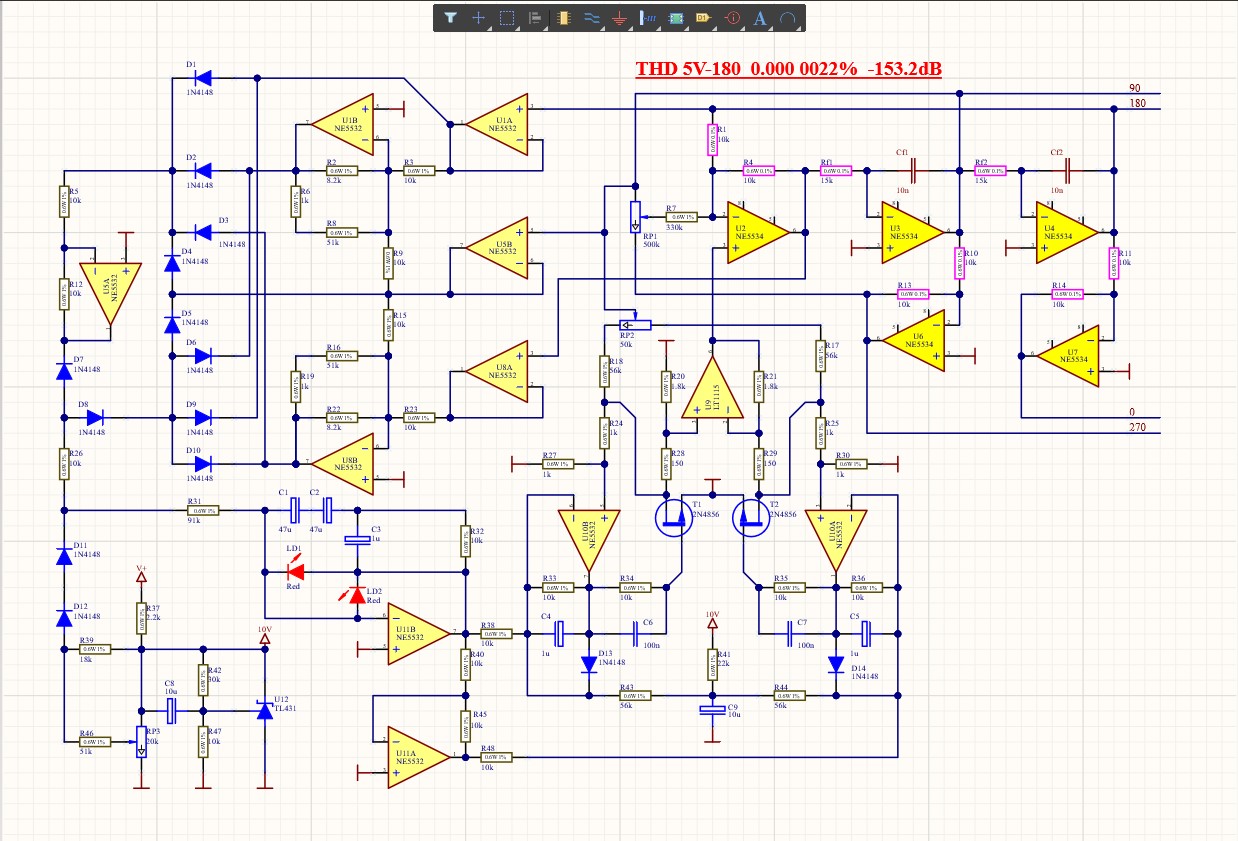Select potentiometer RP2 50k
Image resolution: width=1238 pixels, height=841 pixels.
[634, 325]
